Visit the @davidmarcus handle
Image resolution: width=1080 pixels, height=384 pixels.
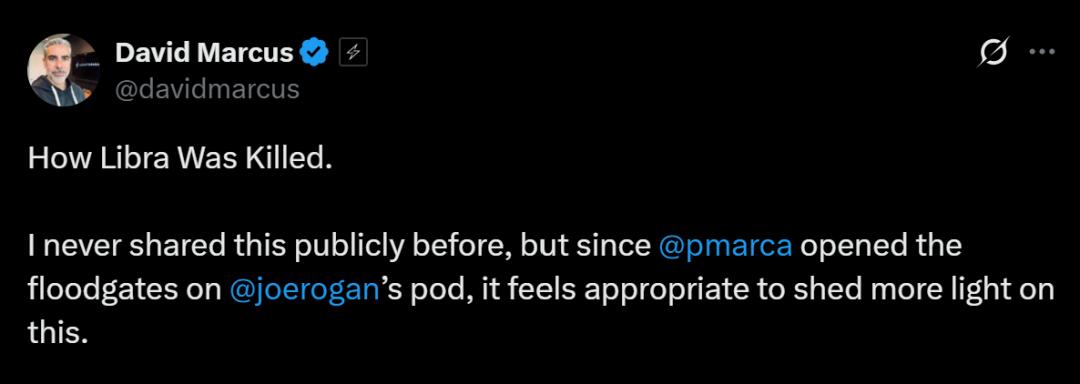207,89
